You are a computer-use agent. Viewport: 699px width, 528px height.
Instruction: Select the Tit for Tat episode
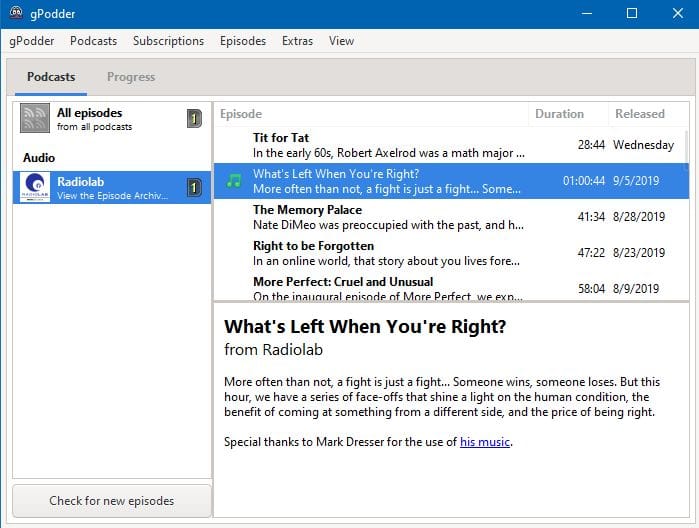[x=380, y=145]
